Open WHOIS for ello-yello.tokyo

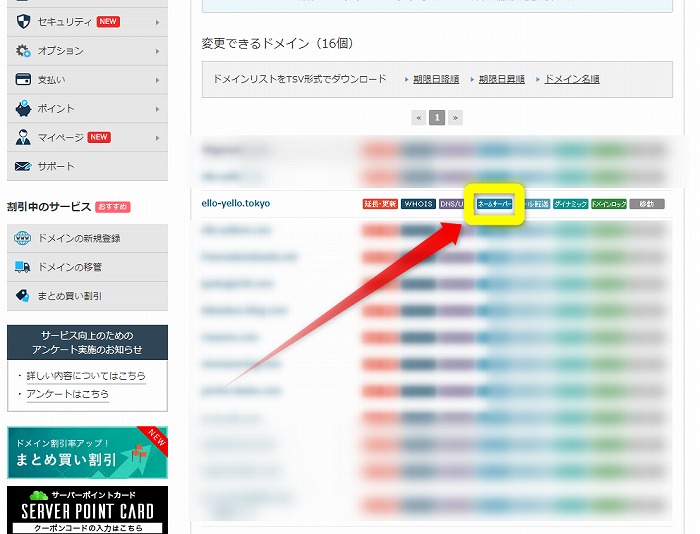coord(418,204)
